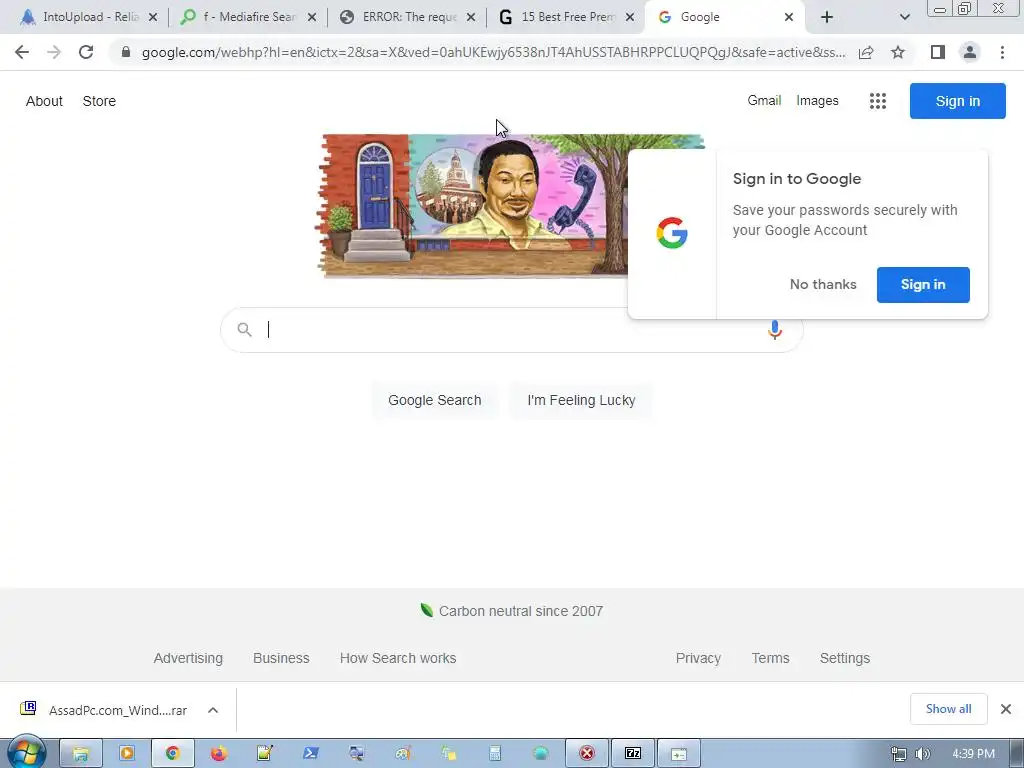Open Windows Explorer from taskbar

(80, 754)
